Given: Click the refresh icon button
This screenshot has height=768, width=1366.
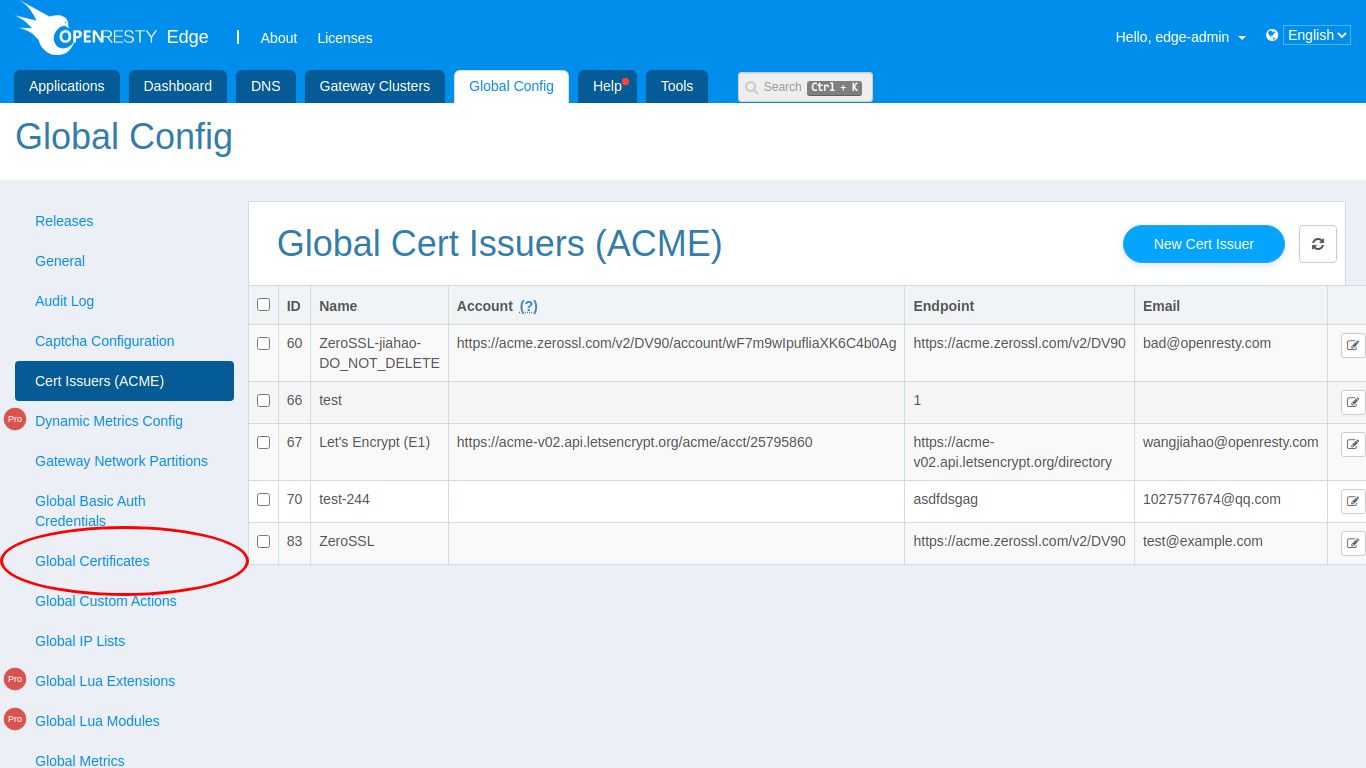Looking at the screenshot, I should click(x=1317, y=244).
